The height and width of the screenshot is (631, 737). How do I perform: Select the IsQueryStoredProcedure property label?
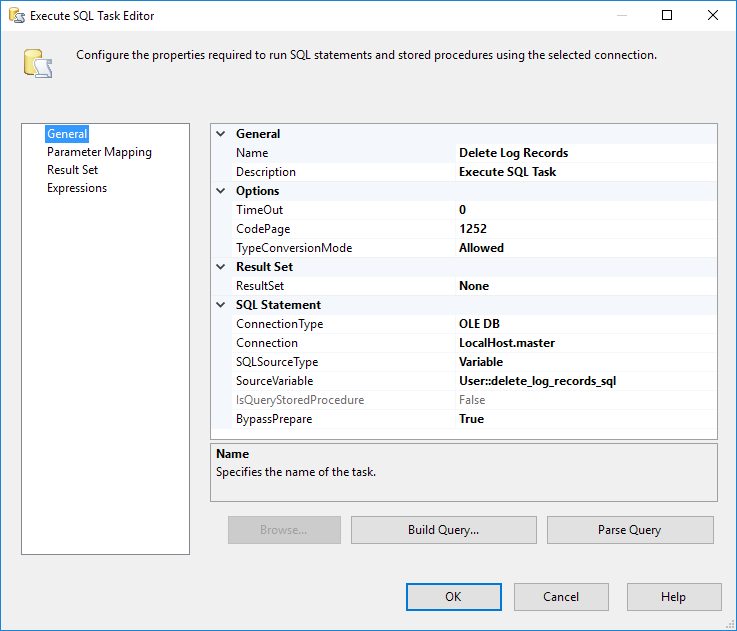300,400
